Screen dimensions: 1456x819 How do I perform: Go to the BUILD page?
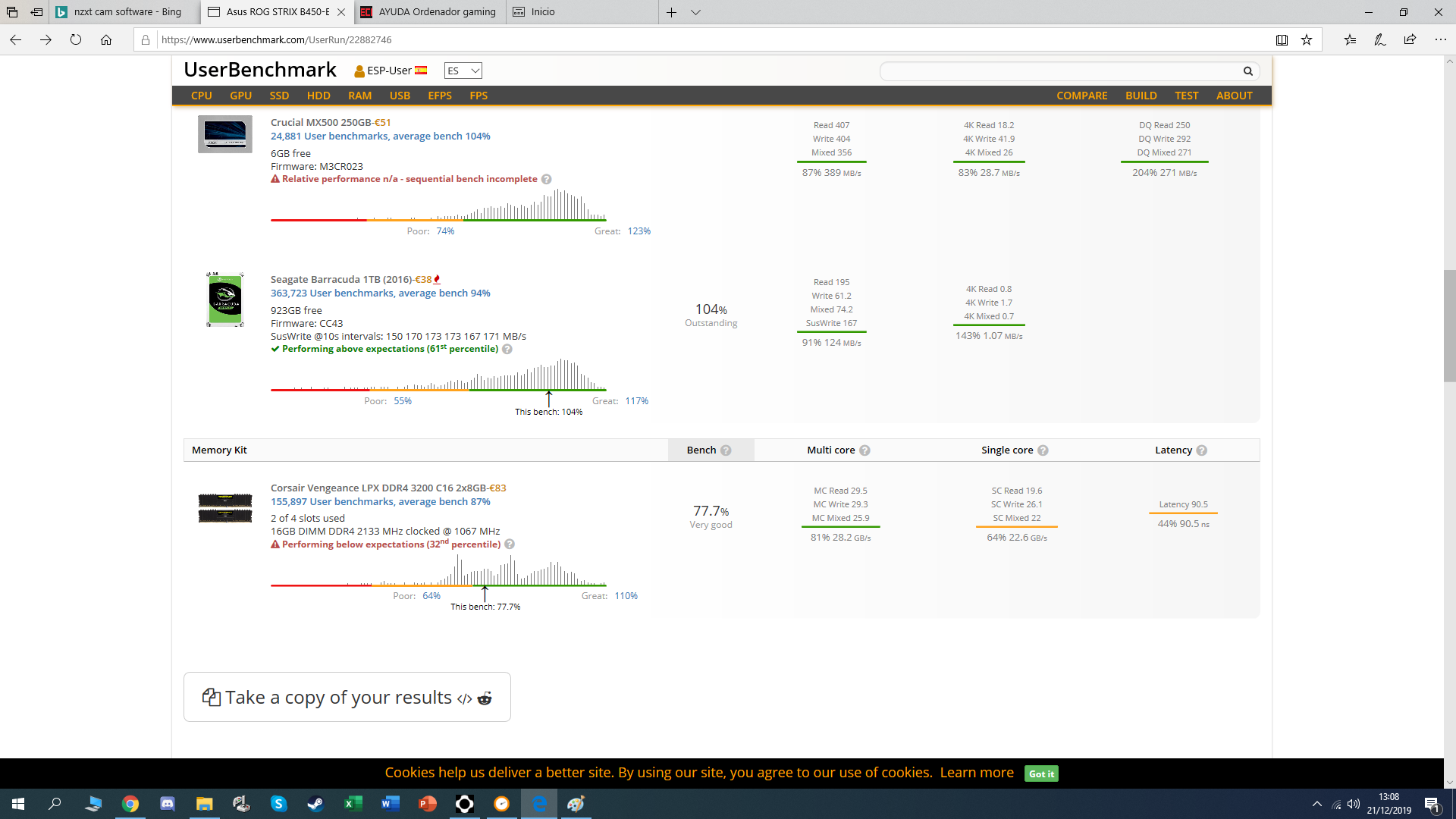(1141, 96)
